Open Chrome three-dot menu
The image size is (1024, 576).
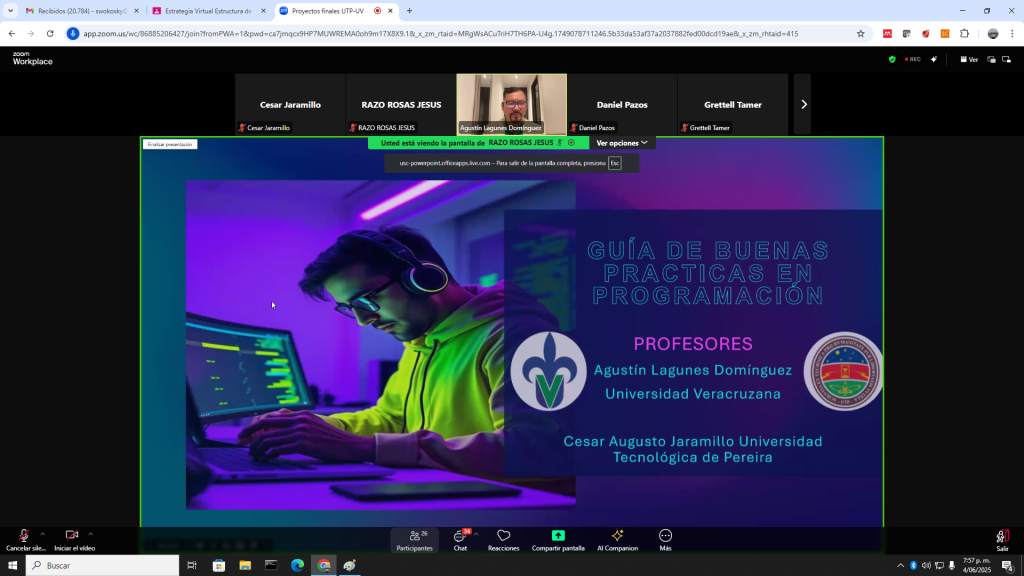click(x=1012, y=34)
